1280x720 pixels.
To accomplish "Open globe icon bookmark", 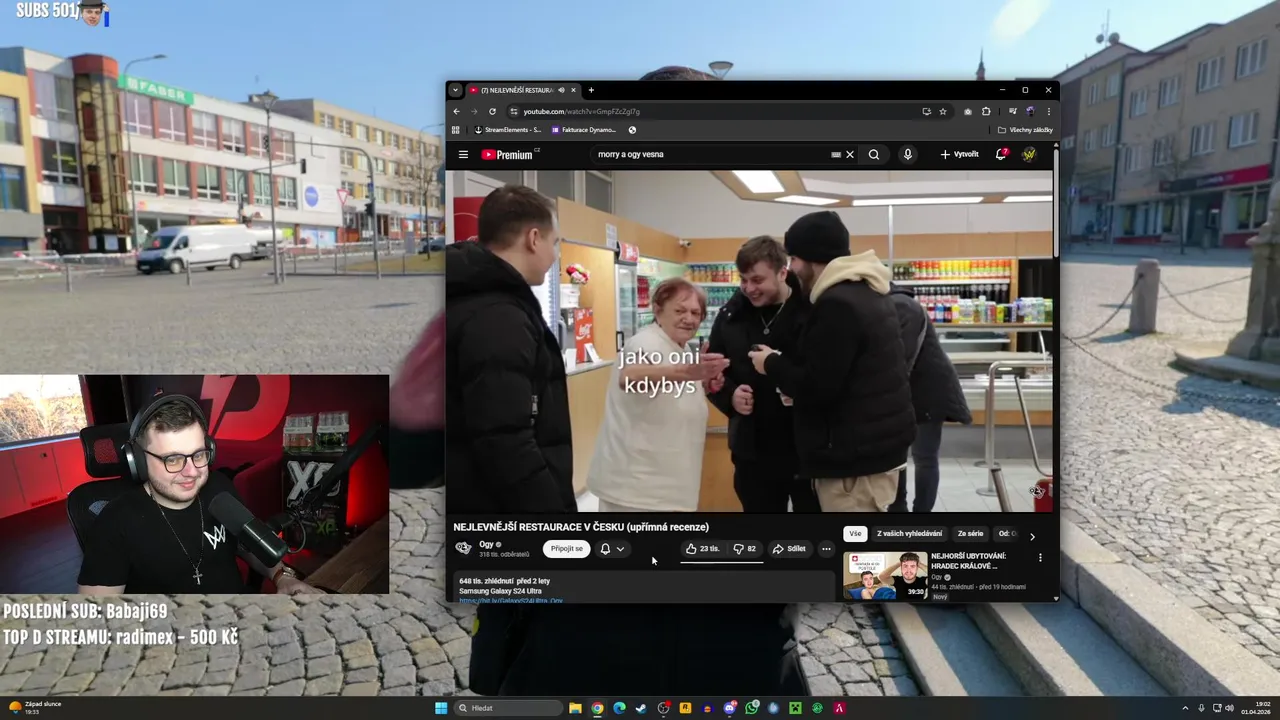I will click(x=632, y=130).
